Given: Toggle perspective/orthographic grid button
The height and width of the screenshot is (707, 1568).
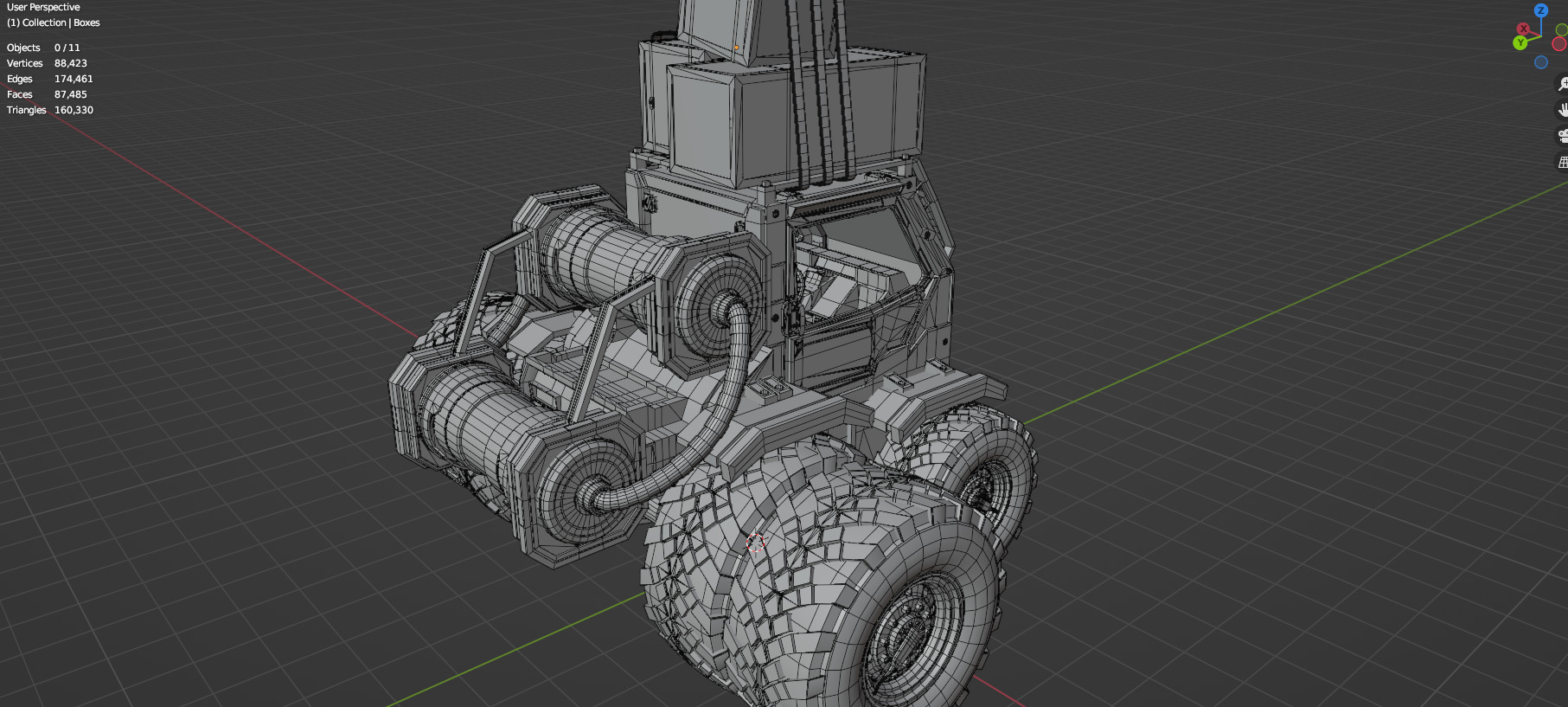Looking at the screenshot, I should [x=1563, y=162].
